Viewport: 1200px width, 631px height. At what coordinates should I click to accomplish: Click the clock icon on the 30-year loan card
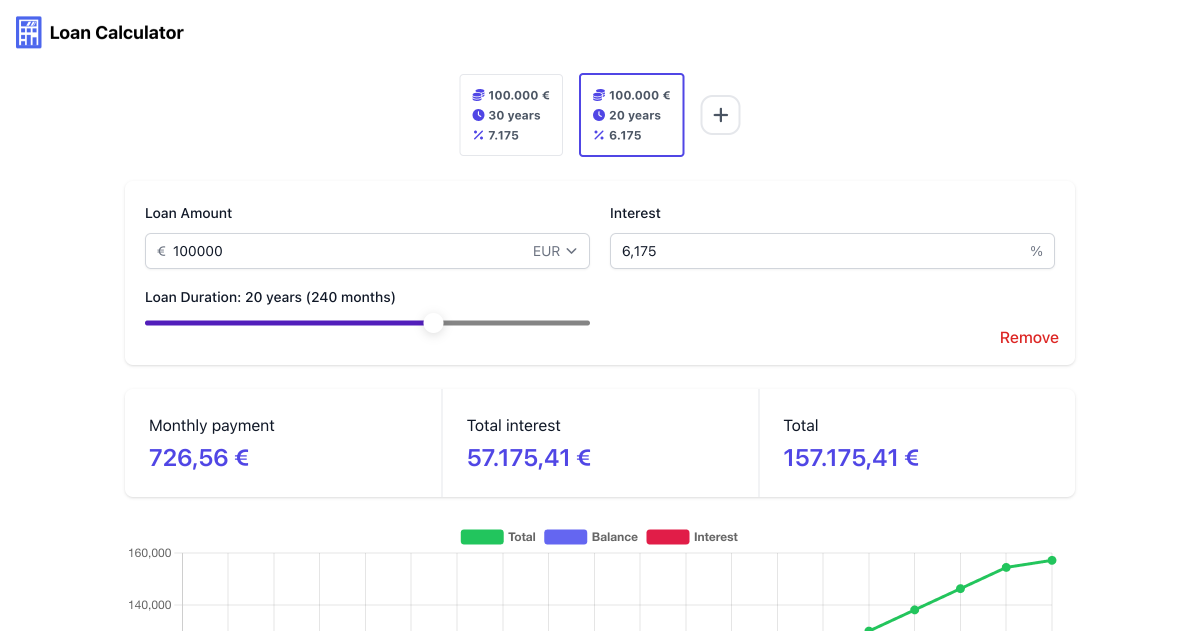479,115
